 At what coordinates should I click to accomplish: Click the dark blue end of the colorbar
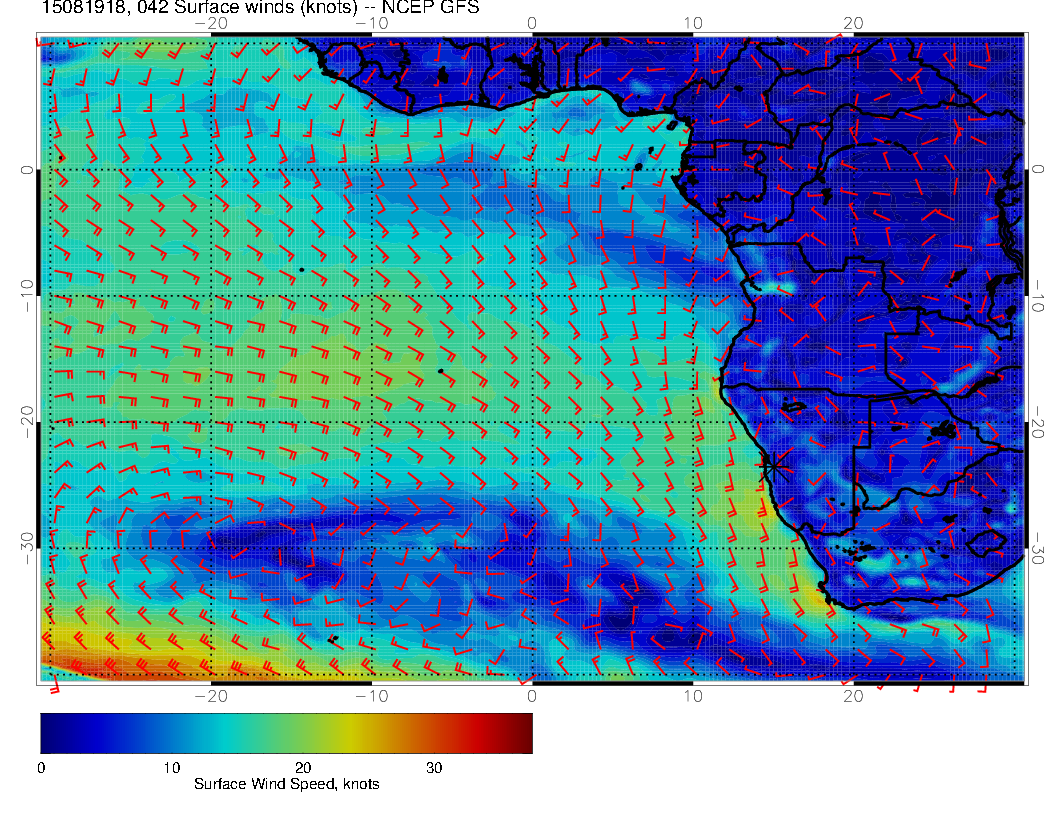point(50,732)
